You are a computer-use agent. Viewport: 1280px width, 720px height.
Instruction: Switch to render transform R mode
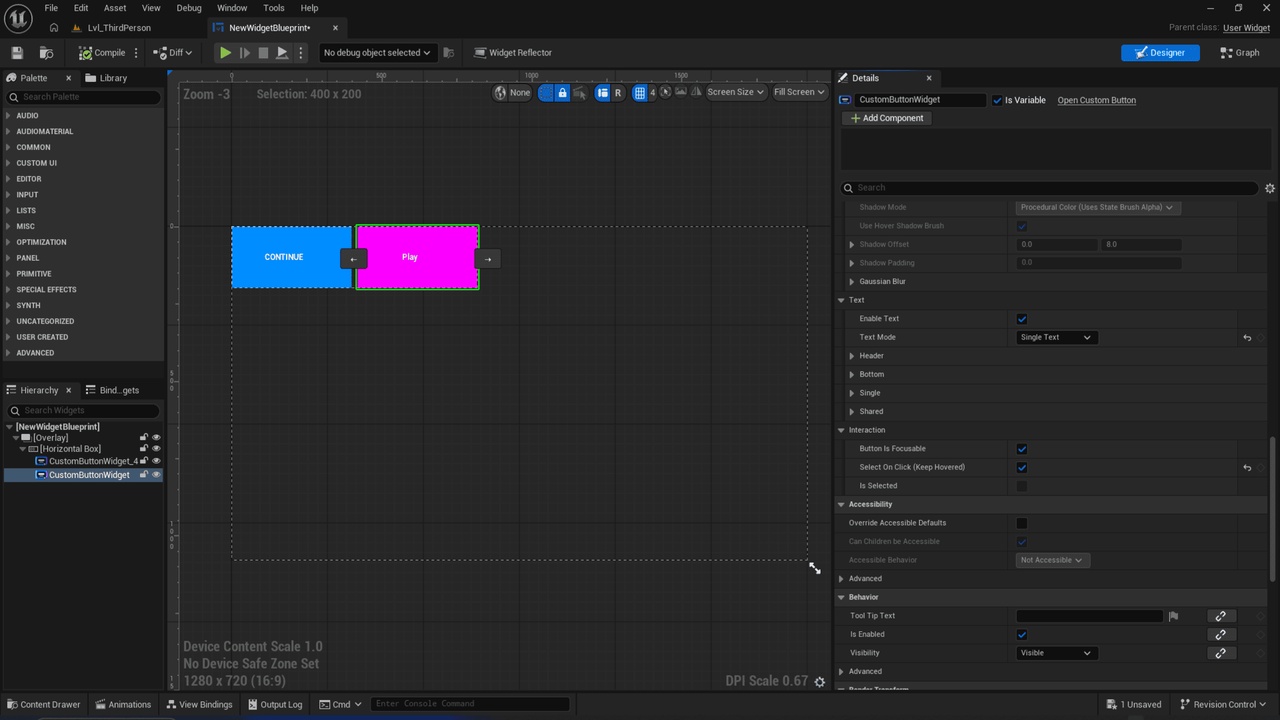click(x=618, y=92)
